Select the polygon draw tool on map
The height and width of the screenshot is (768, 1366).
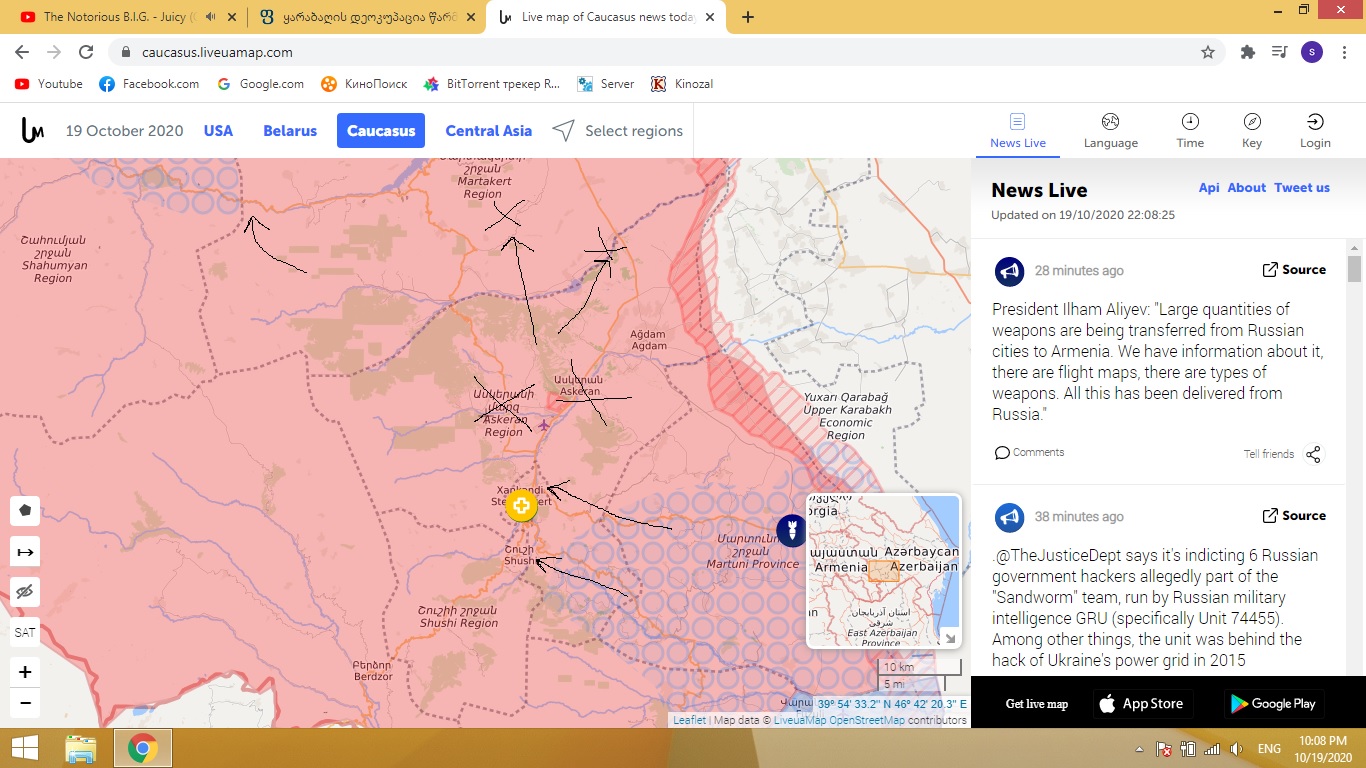[x=25, y=510]
